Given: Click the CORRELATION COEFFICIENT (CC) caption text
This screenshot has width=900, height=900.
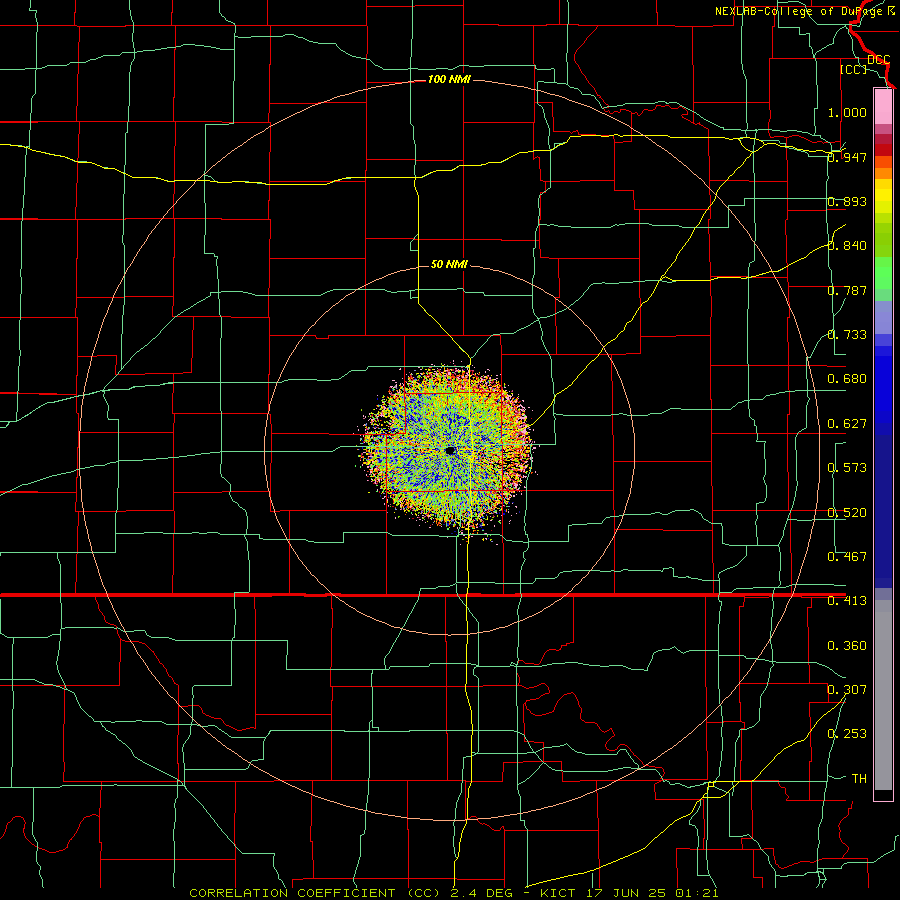Looking at the screenshot, I should pyautogui.click(x=315, y=893).
